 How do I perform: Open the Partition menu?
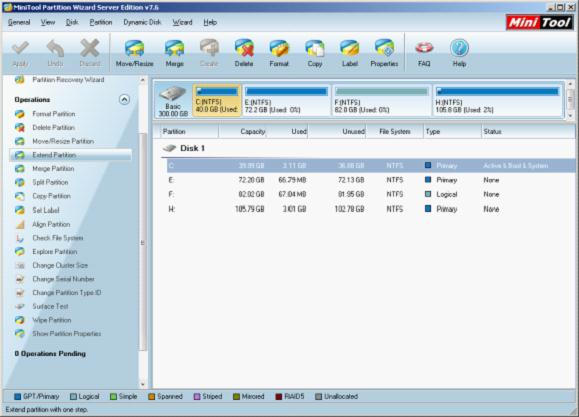(100, 22)
